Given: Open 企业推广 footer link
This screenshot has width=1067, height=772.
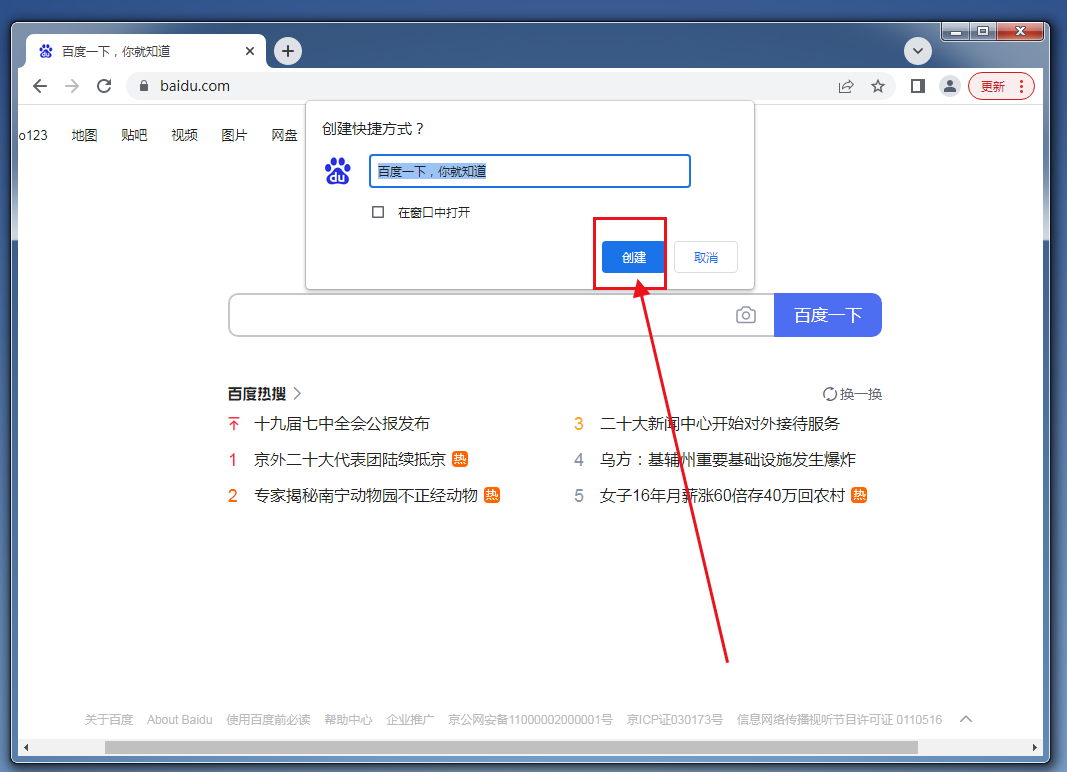Looking at the screenshot, I should tap(410, 720).
